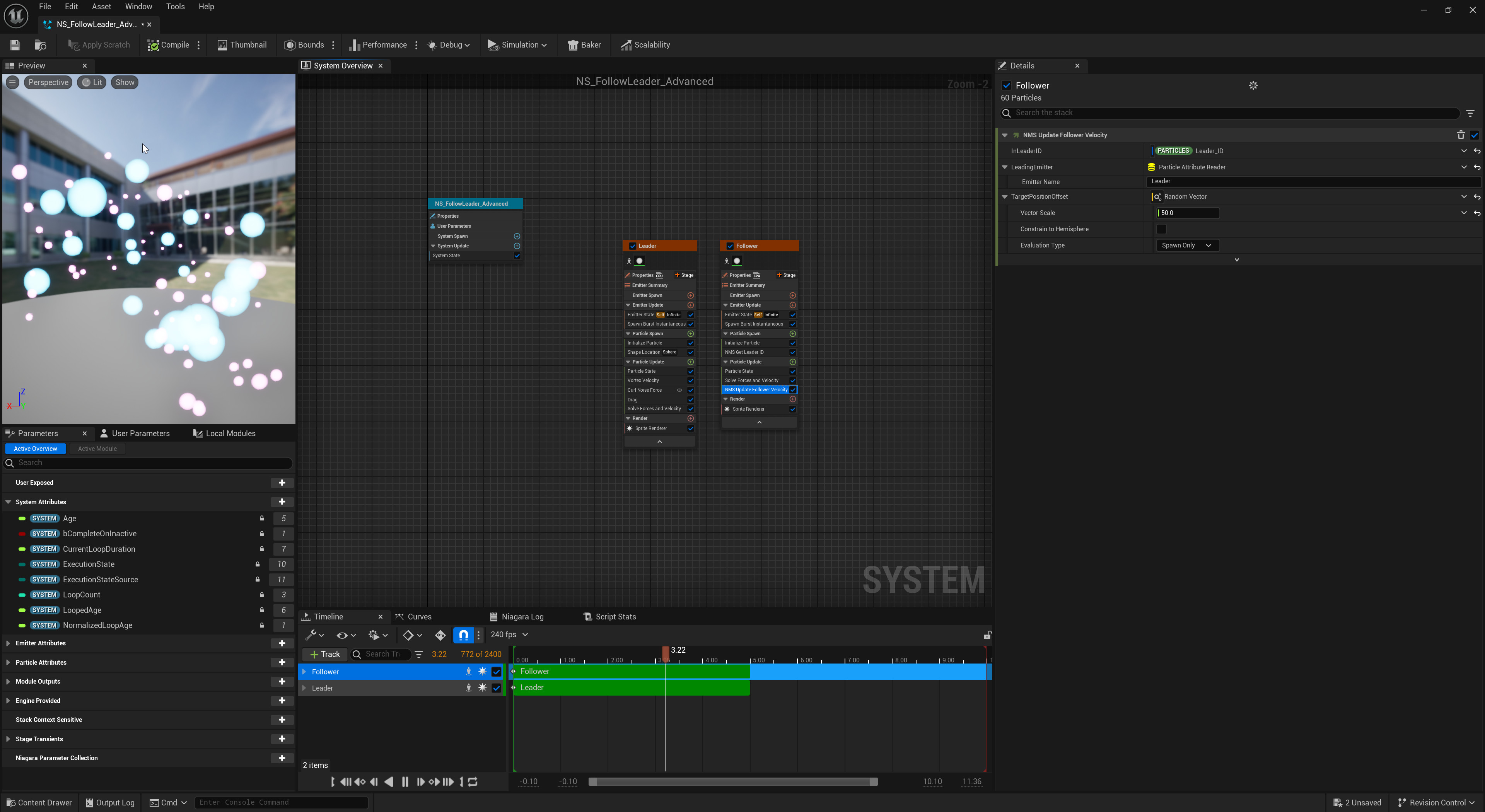The width and height of the screenshot is (1485, 812).
Task: Open Follower emitter settings gear in Details panel
Action: point(1253,85)
